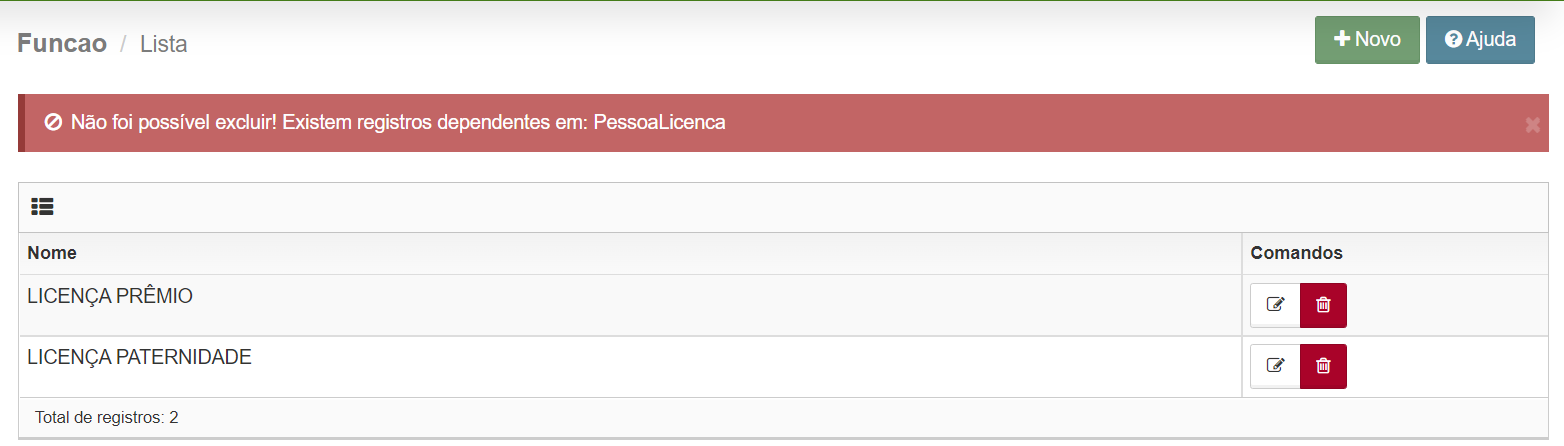The width and height of the screenshot is (1564, 446).
Task: Click the Comandos column header
Action: pyautogui.click(x=1296, y=253)
